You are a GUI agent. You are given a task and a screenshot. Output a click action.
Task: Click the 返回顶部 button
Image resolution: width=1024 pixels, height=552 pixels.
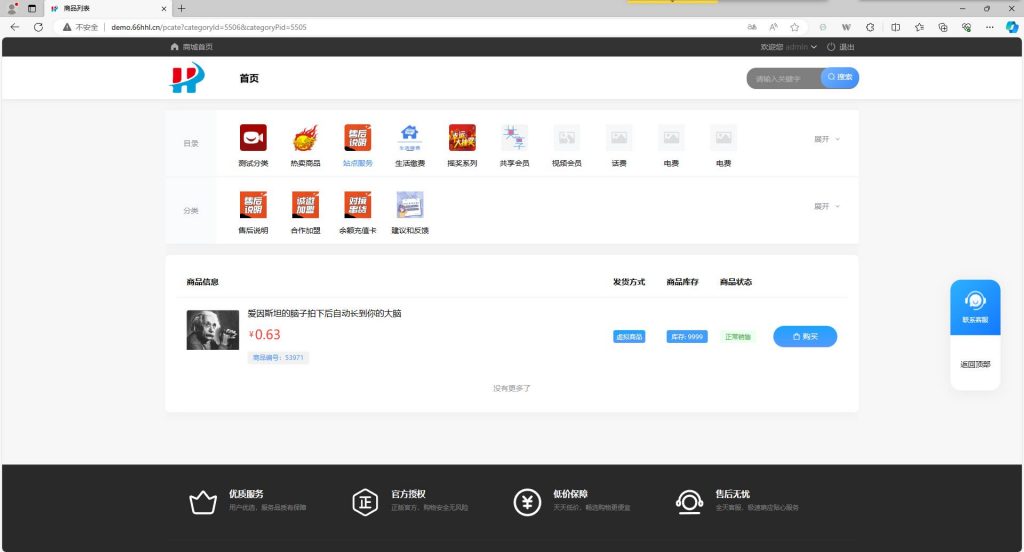(x=975, y=365)
